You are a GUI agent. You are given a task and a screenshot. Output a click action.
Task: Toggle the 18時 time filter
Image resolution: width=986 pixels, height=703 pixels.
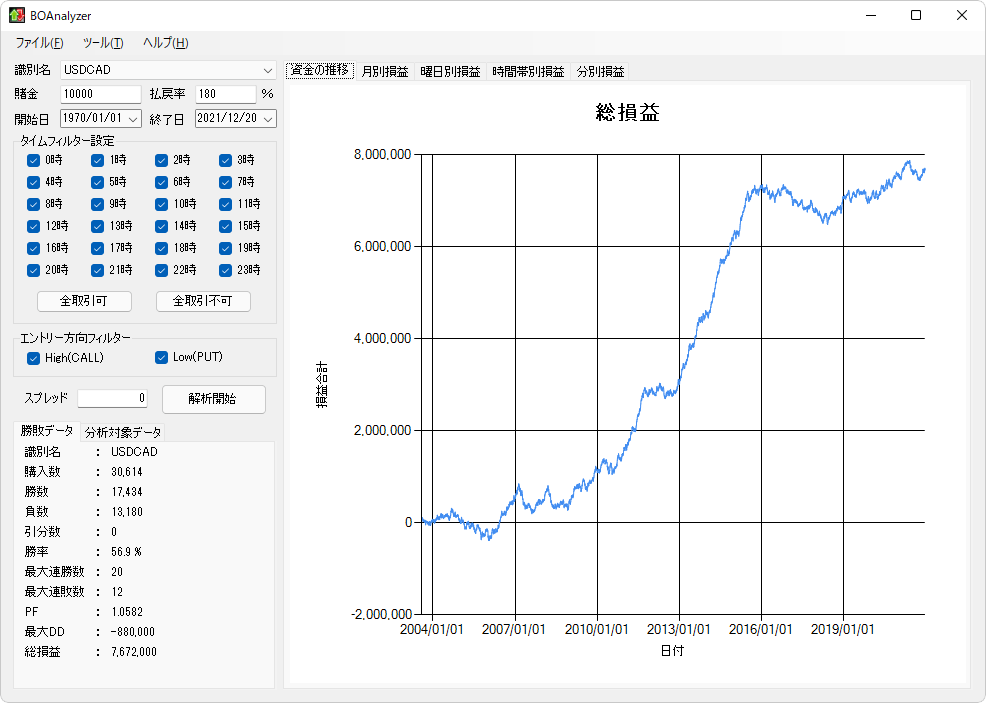click(x=162, y=248)
